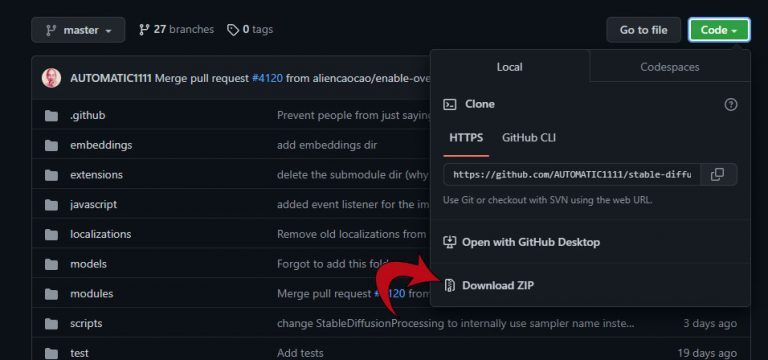Open the 'added event listener' commit message

pyautogui.click(x=353, y=205)
